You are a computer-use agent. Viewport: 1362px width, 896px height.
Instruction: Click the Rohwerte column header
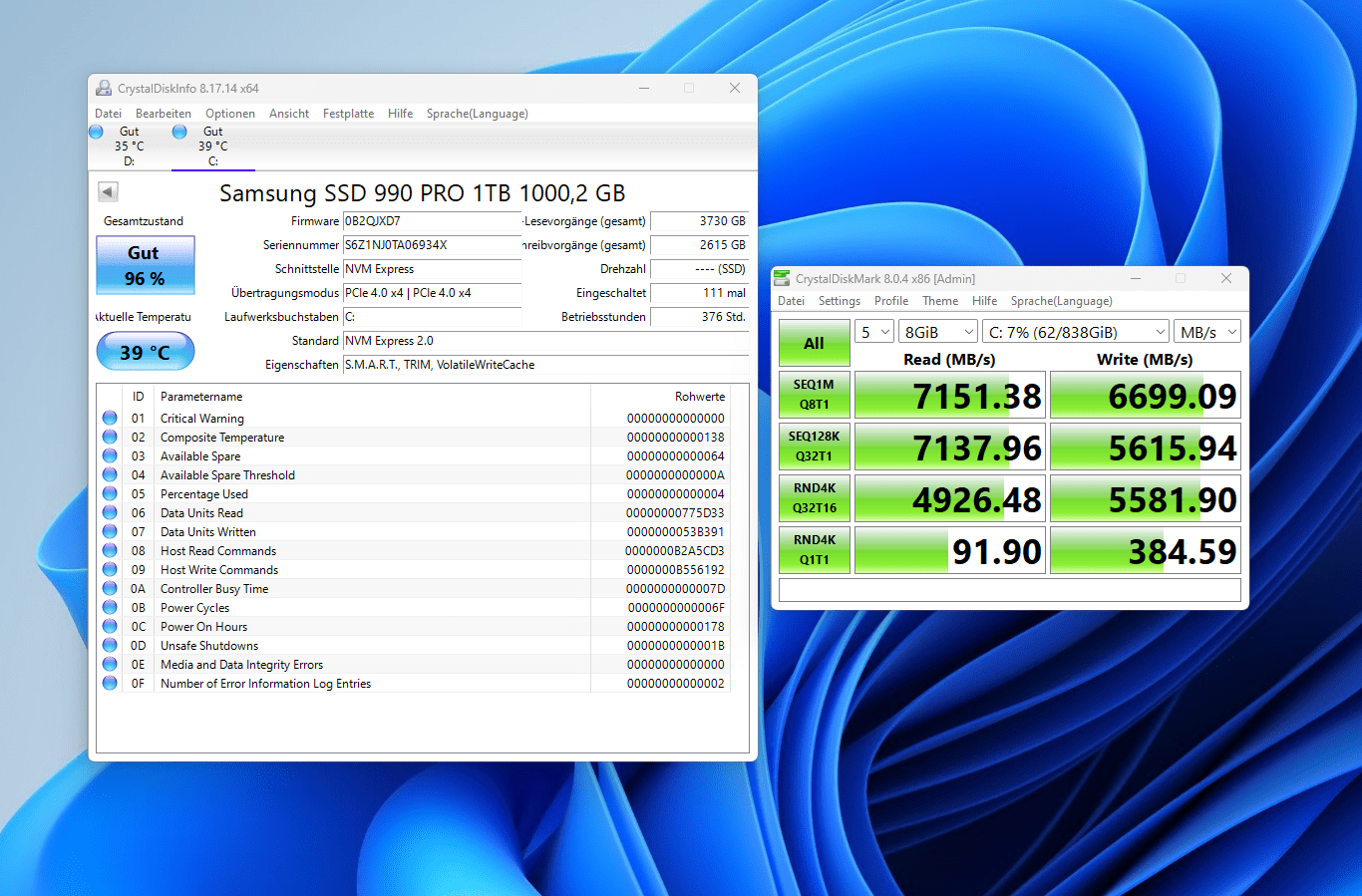pyautogui.click(x=700, y=397)
